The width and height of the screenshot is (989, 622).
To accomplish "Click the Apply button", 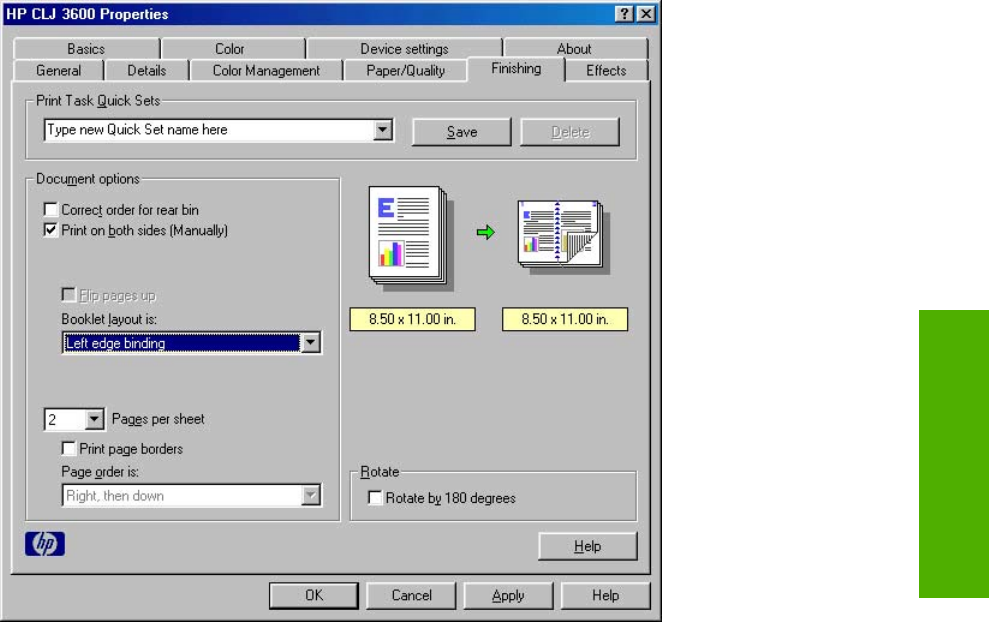I will (x=508, y=596).
